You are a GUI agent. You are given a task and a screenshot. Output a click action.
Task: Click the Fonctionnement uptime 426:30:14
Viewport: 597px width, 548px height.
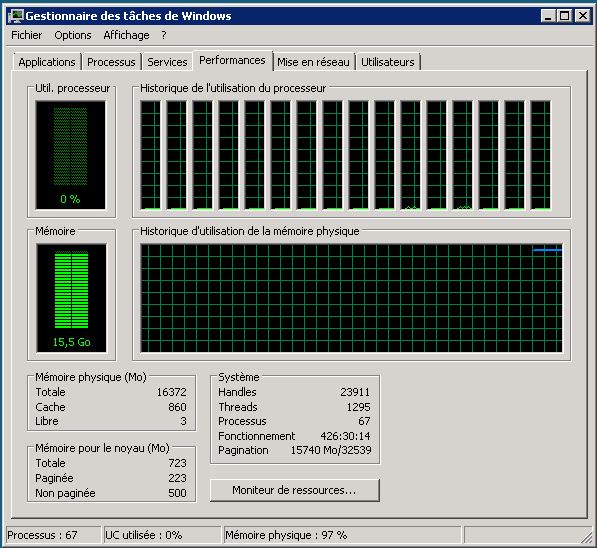(x=345, y=436)
